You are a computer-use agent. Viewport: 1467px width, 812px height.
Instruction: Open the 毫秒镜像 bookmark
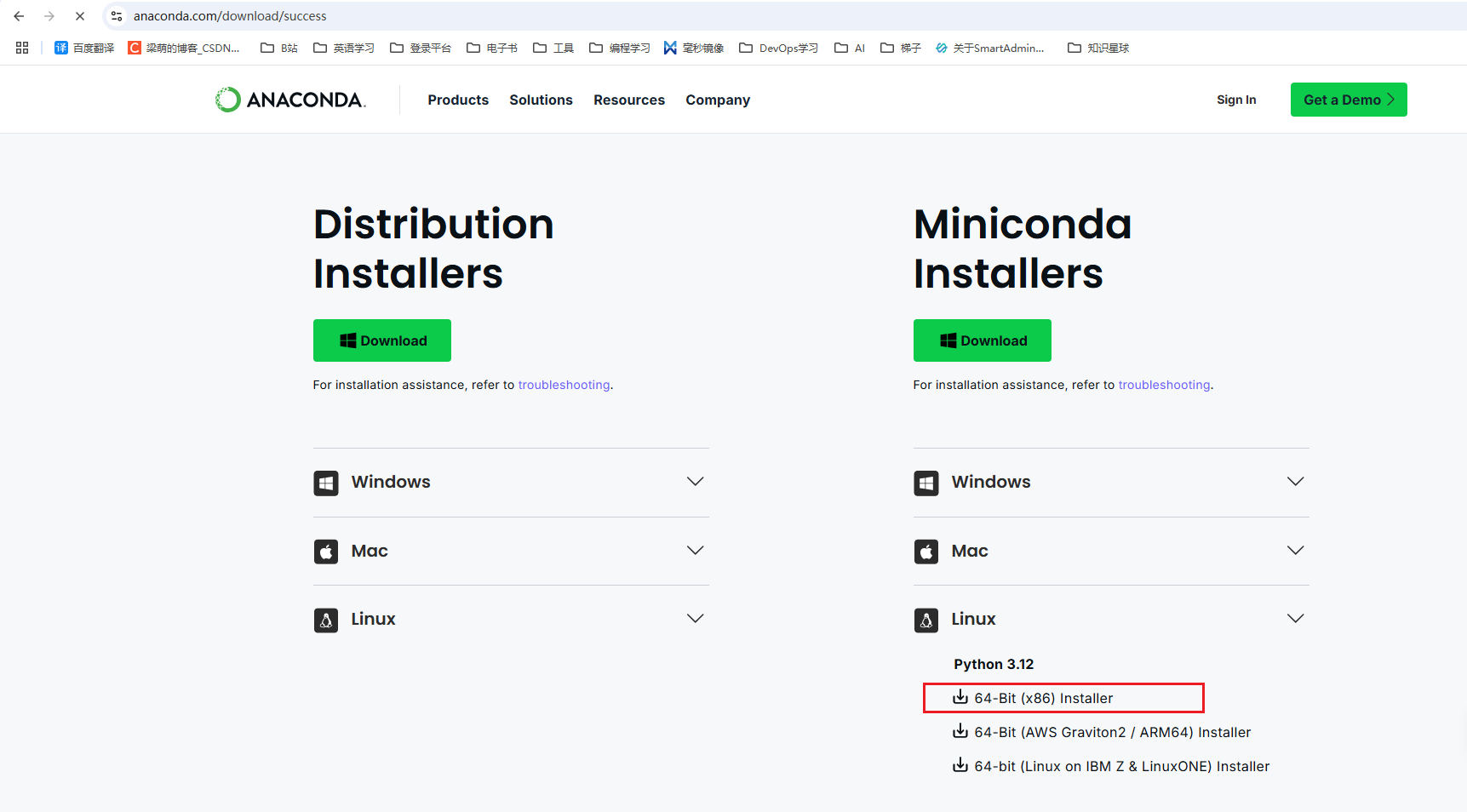coord(694,48)
